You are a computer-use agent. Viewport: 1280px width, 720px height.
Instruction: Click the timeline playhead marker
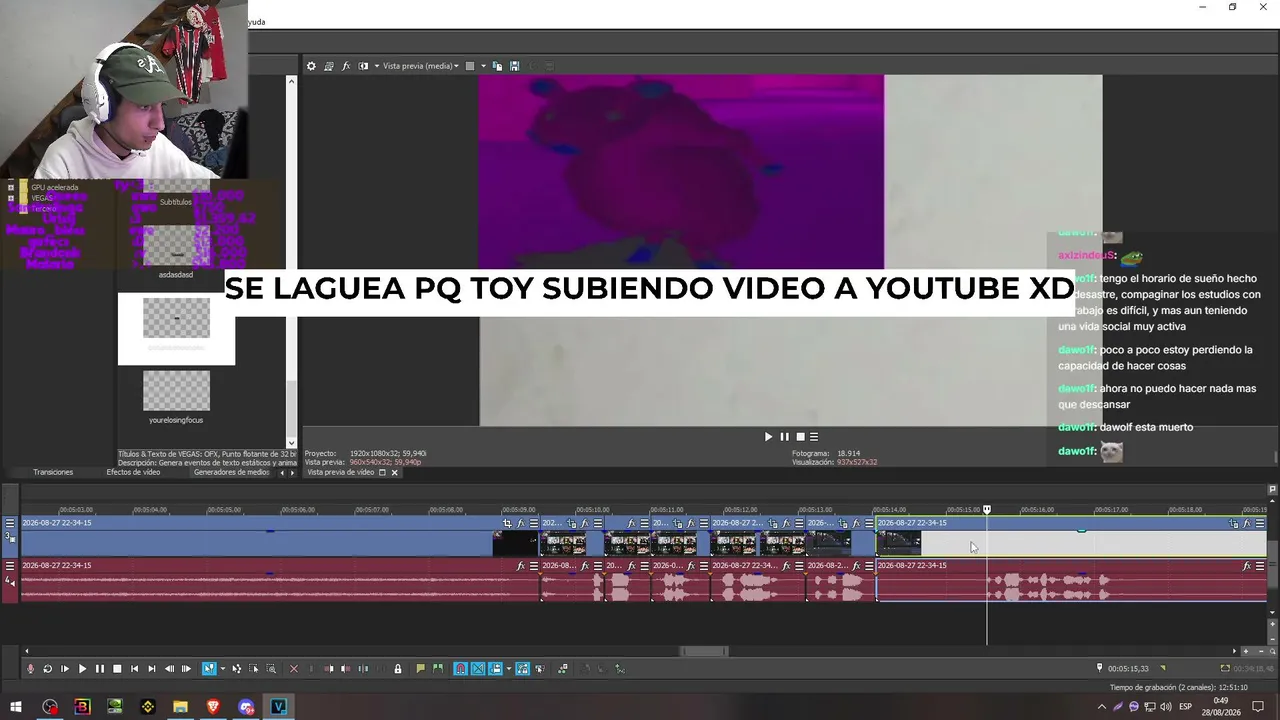tap(987, 510)
